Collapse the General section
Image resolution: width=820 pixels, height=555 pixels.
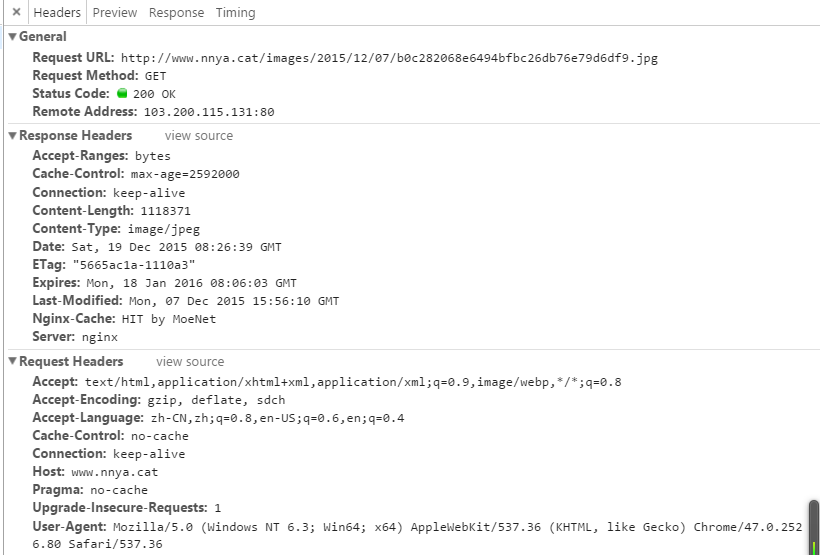13,37
